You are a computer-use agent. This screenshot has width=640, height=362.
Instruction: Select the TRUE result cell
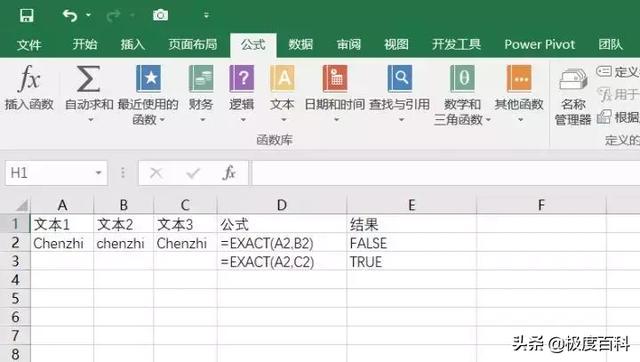tap(411, 262)
